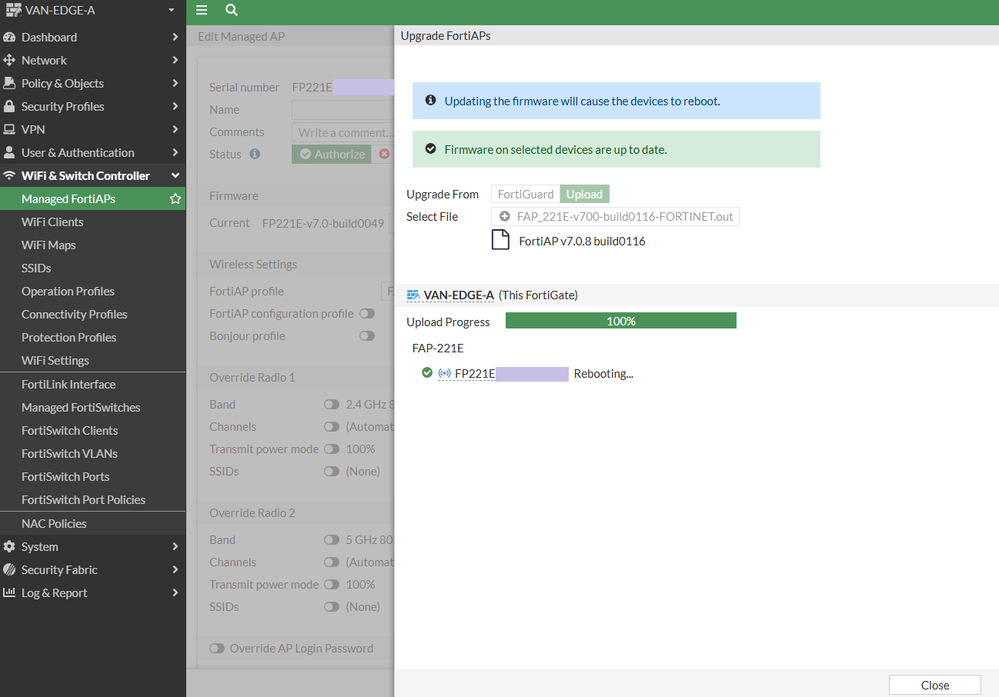Click the Security Profiles lock icon
This screenshot has height=697, width=999.
(9, 106)
